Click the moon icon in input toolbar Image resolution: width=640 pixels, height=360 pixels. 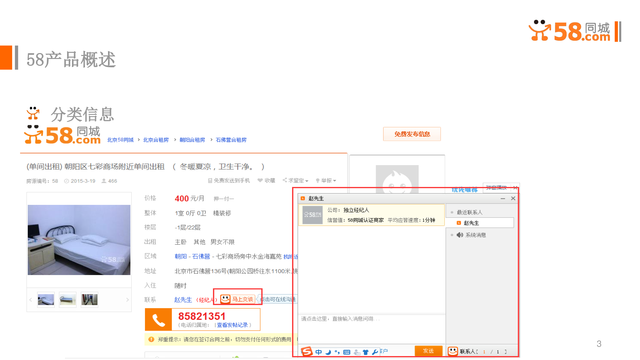(x=328, y=352)
